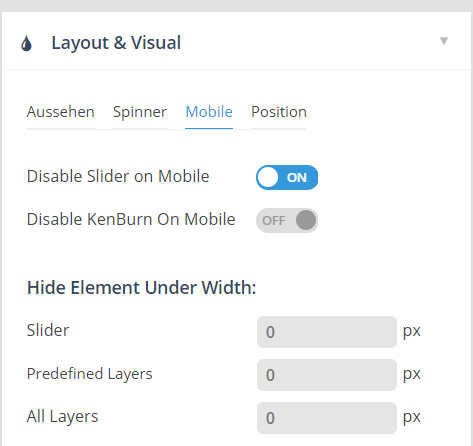
Task: Click the Slider label under Hide Element
Action: [48, 330]
